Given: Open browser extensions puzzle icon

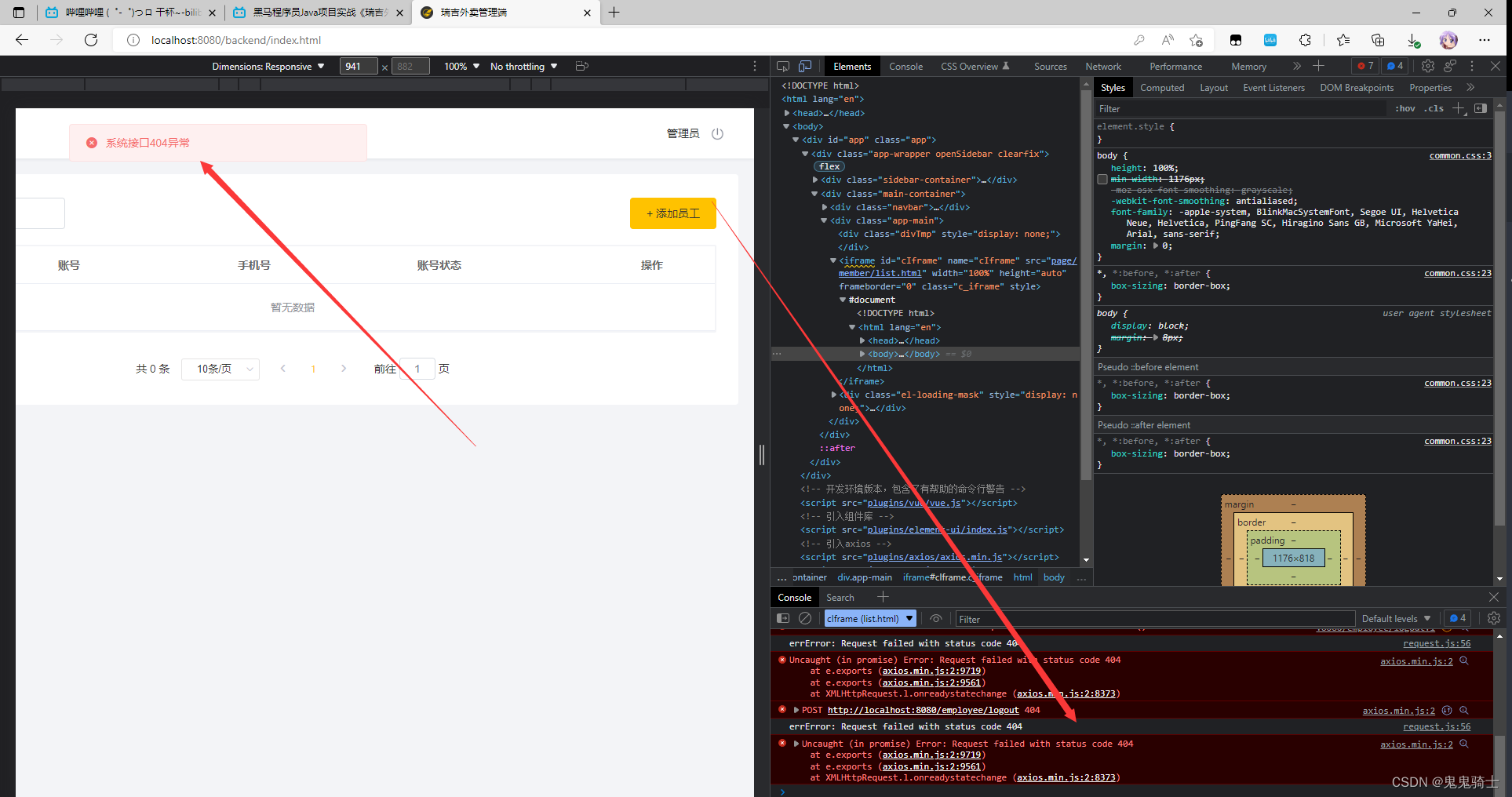Looking at the screenshot, I should point(1305,40).
